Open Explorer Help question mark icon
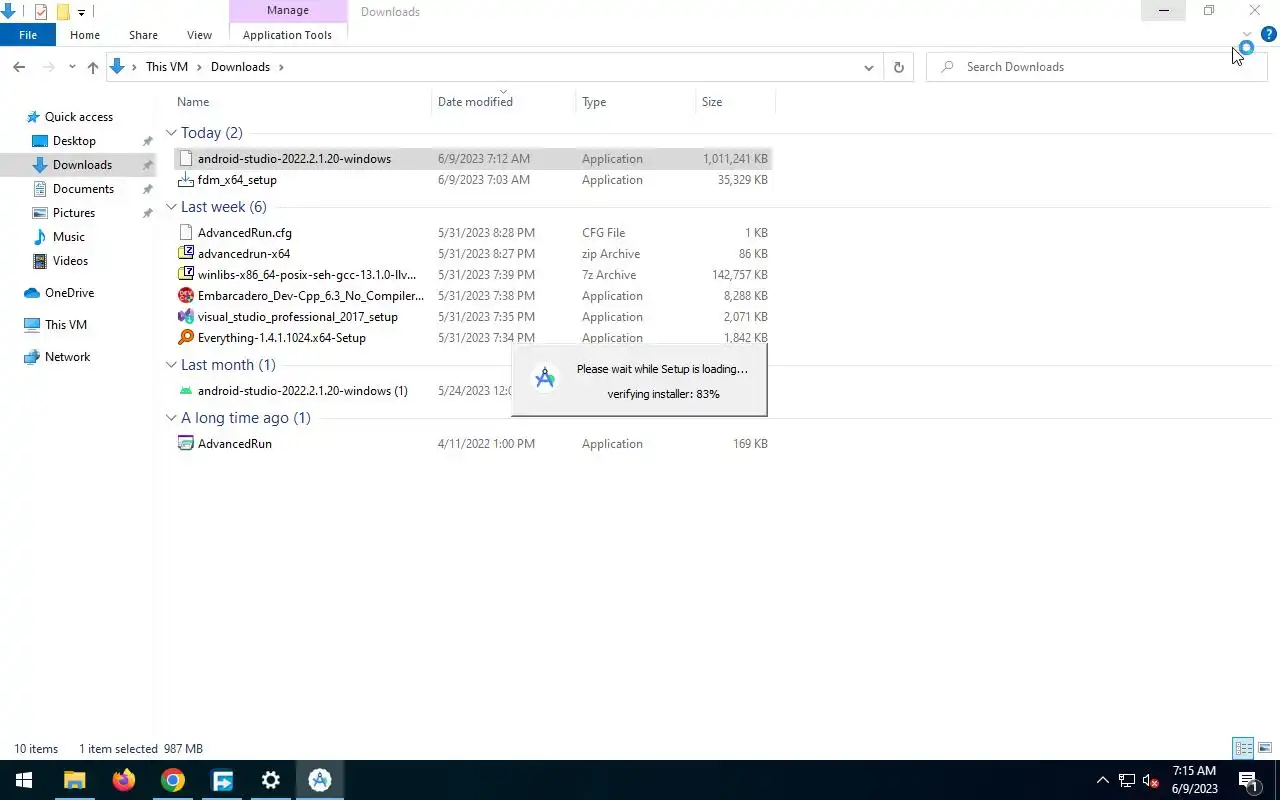Viewport: 1280px width, 800px height. (x=1268, y=34)
